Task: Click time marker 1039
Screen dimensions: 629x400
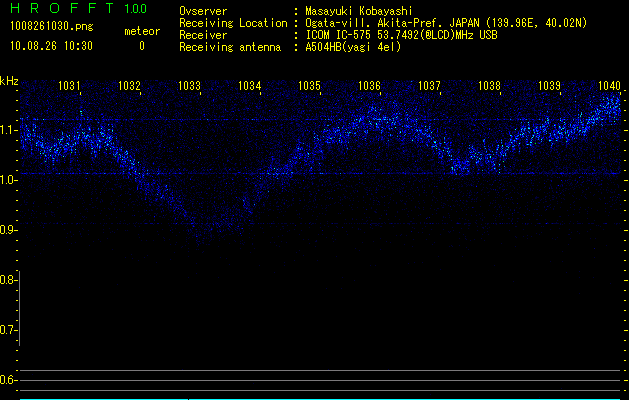Action: coord(549,85)
